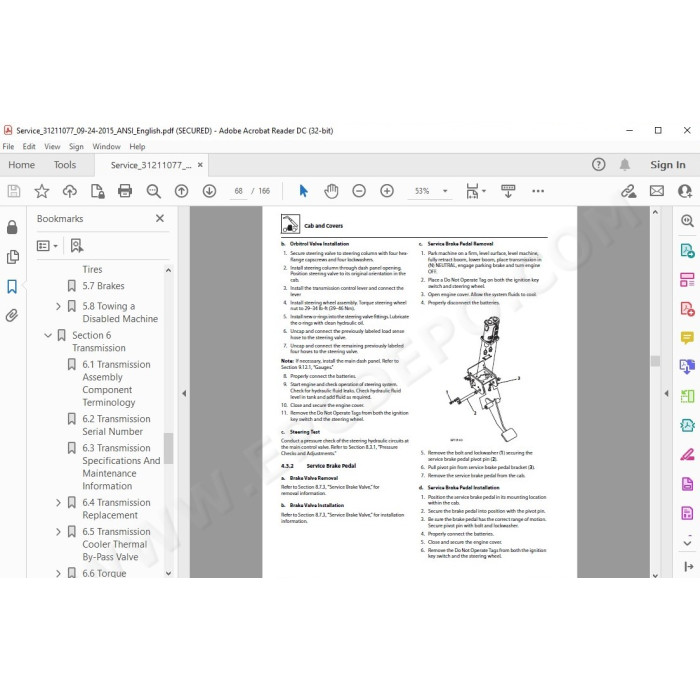Open zoom percentage dropdown
This screenshot has height=700, width=700.
click(445, 191)
